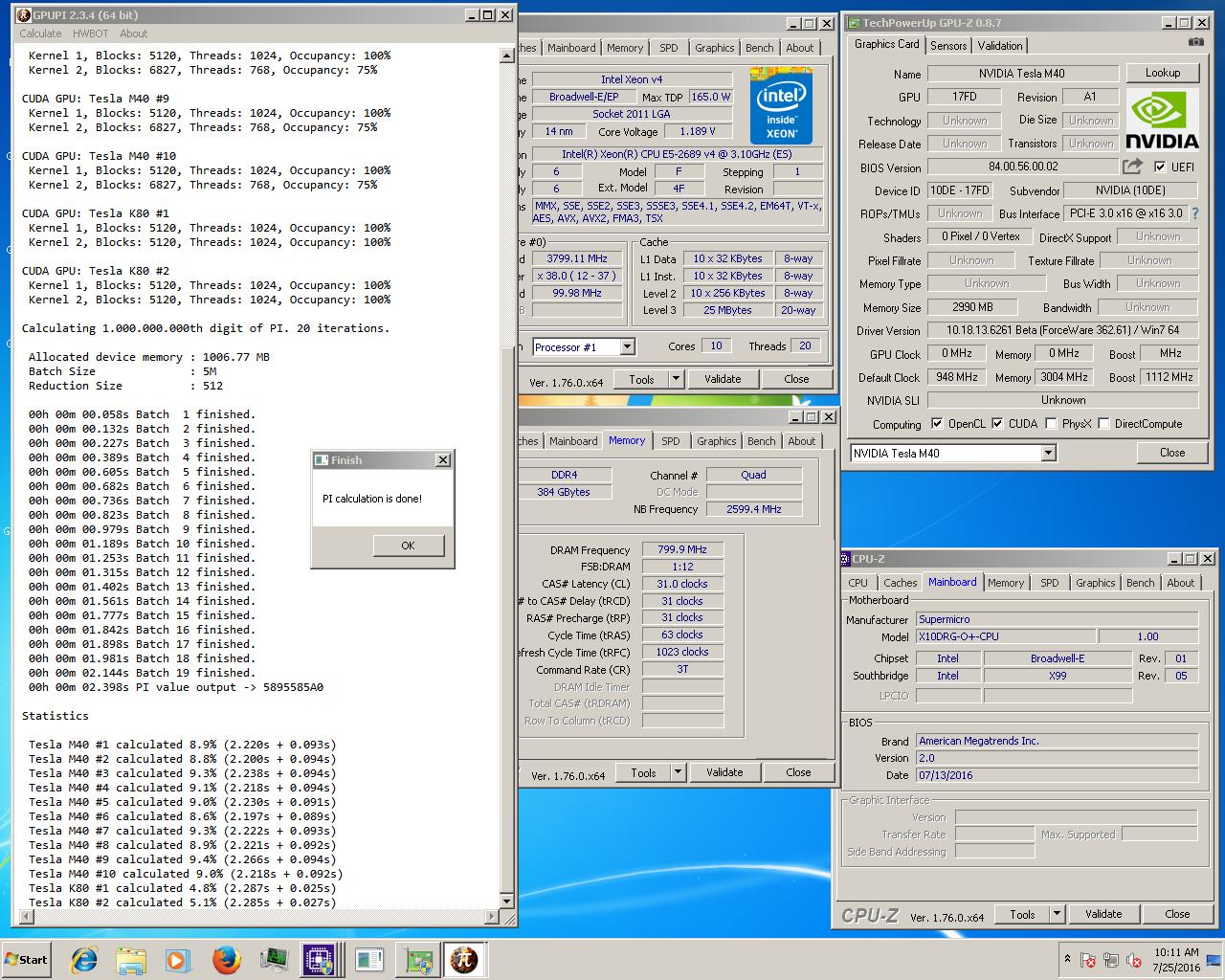
Task: Click the muted volume tray icon
Action: (1134, 960)
